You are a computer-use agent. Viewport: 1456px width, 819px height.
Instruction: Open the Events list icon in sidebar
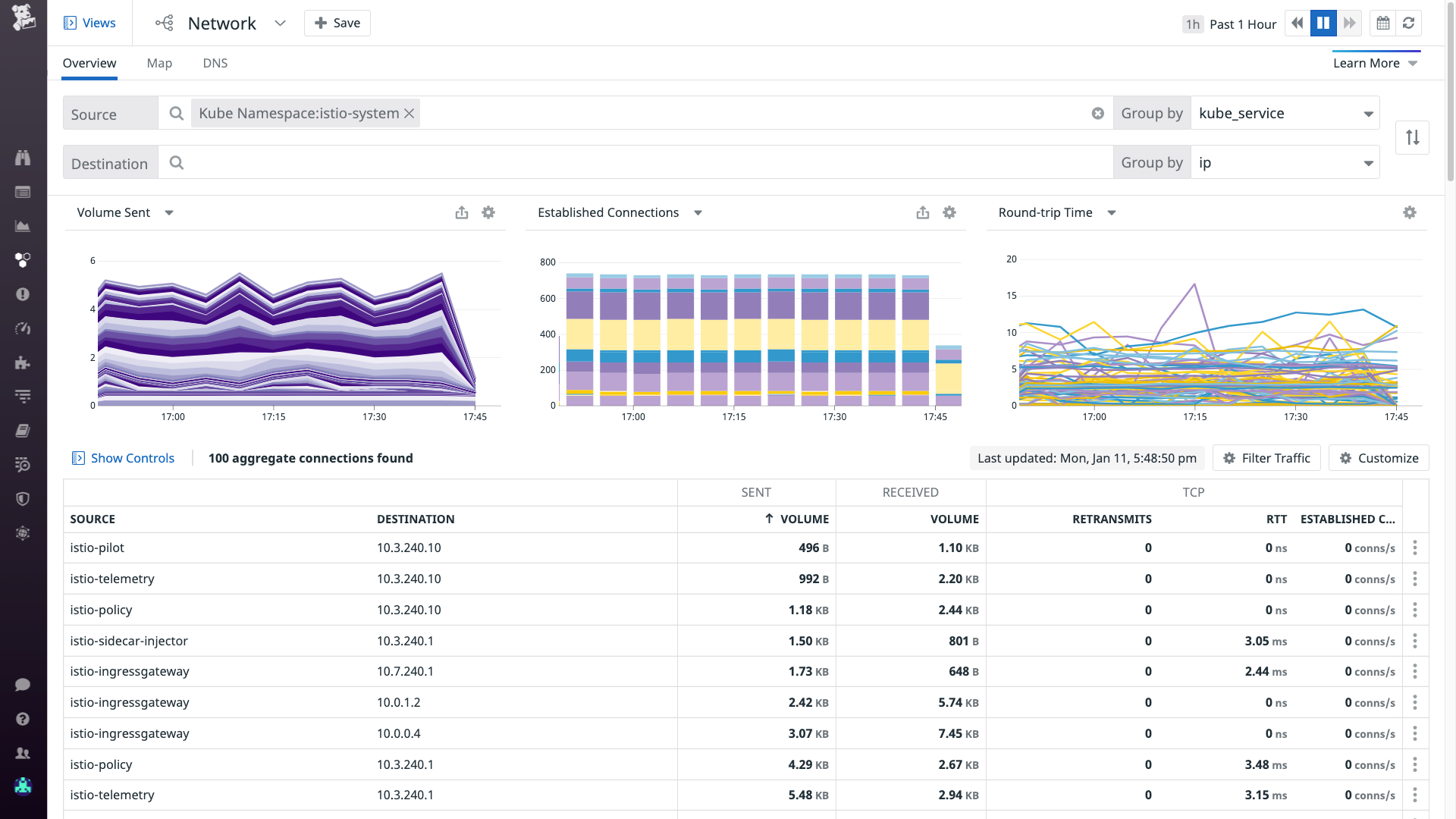click(x=23, y=192)
